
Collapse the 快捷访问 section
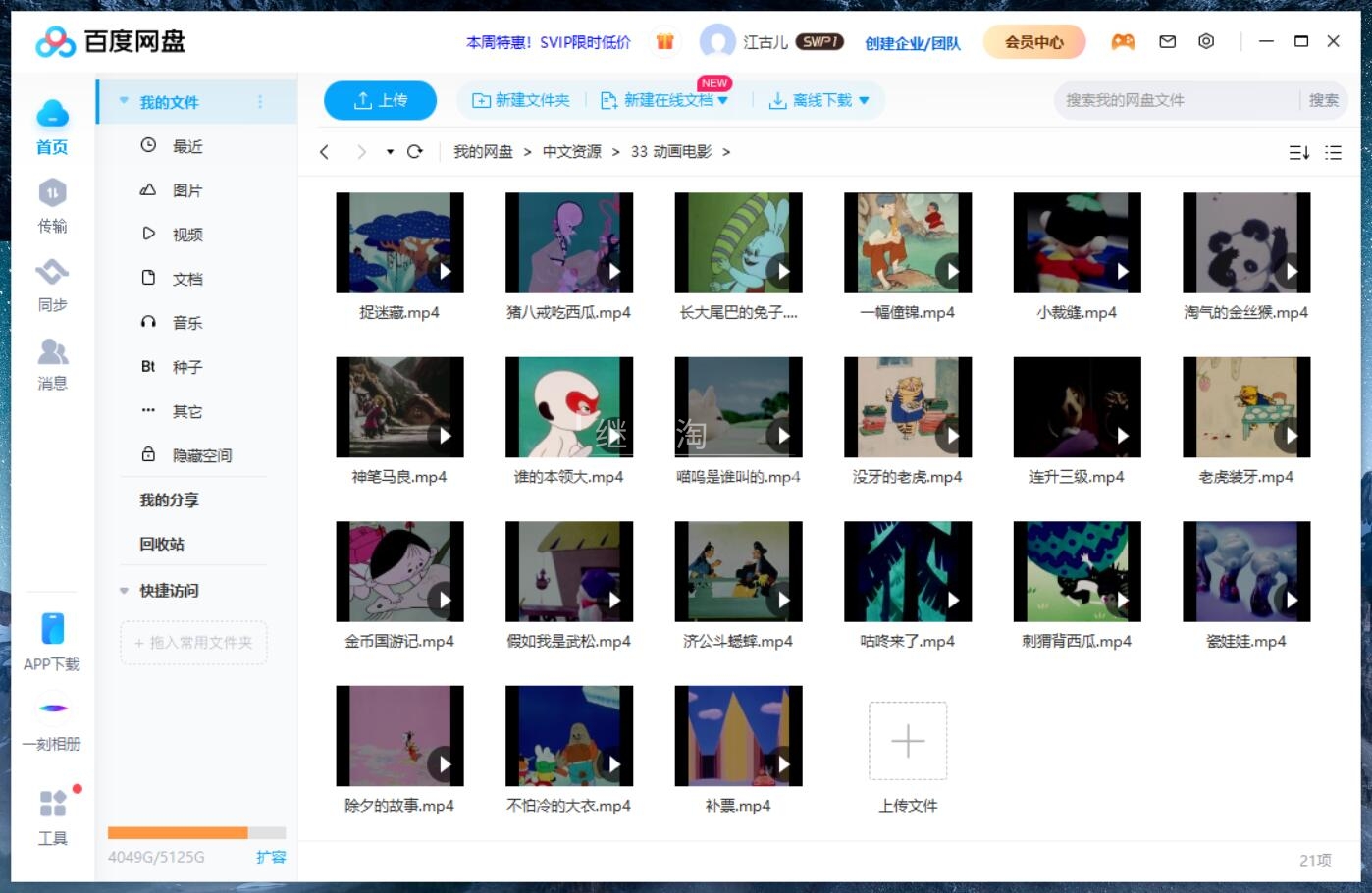point(124,591)
